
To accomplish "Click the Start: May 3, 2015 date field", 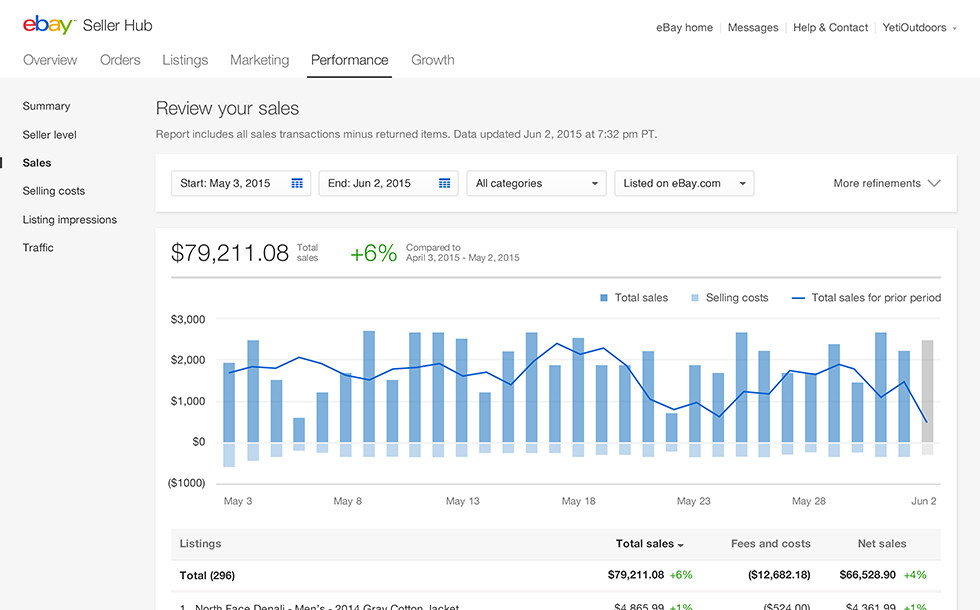I will coord(228,183).
